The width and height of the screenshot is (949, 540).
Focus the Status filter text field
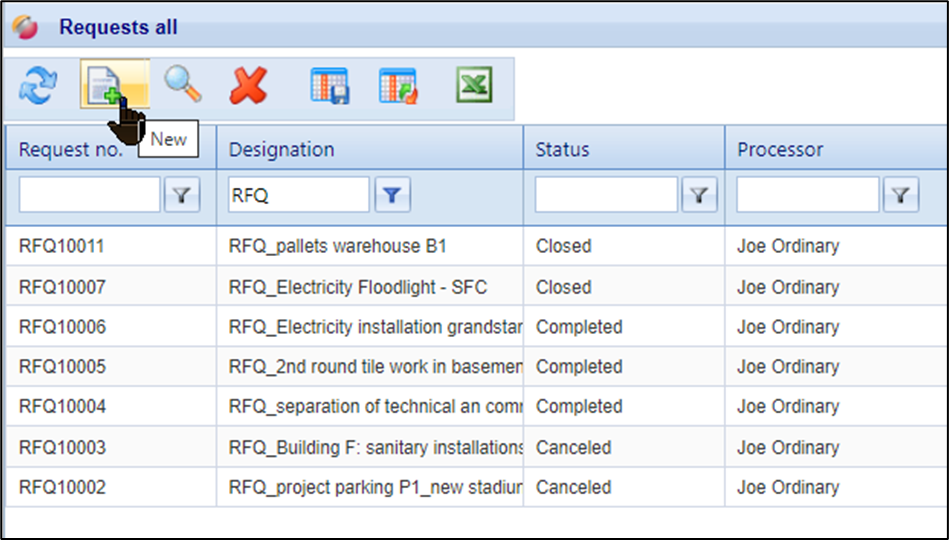pyautogui.click(x=606, y=196)
